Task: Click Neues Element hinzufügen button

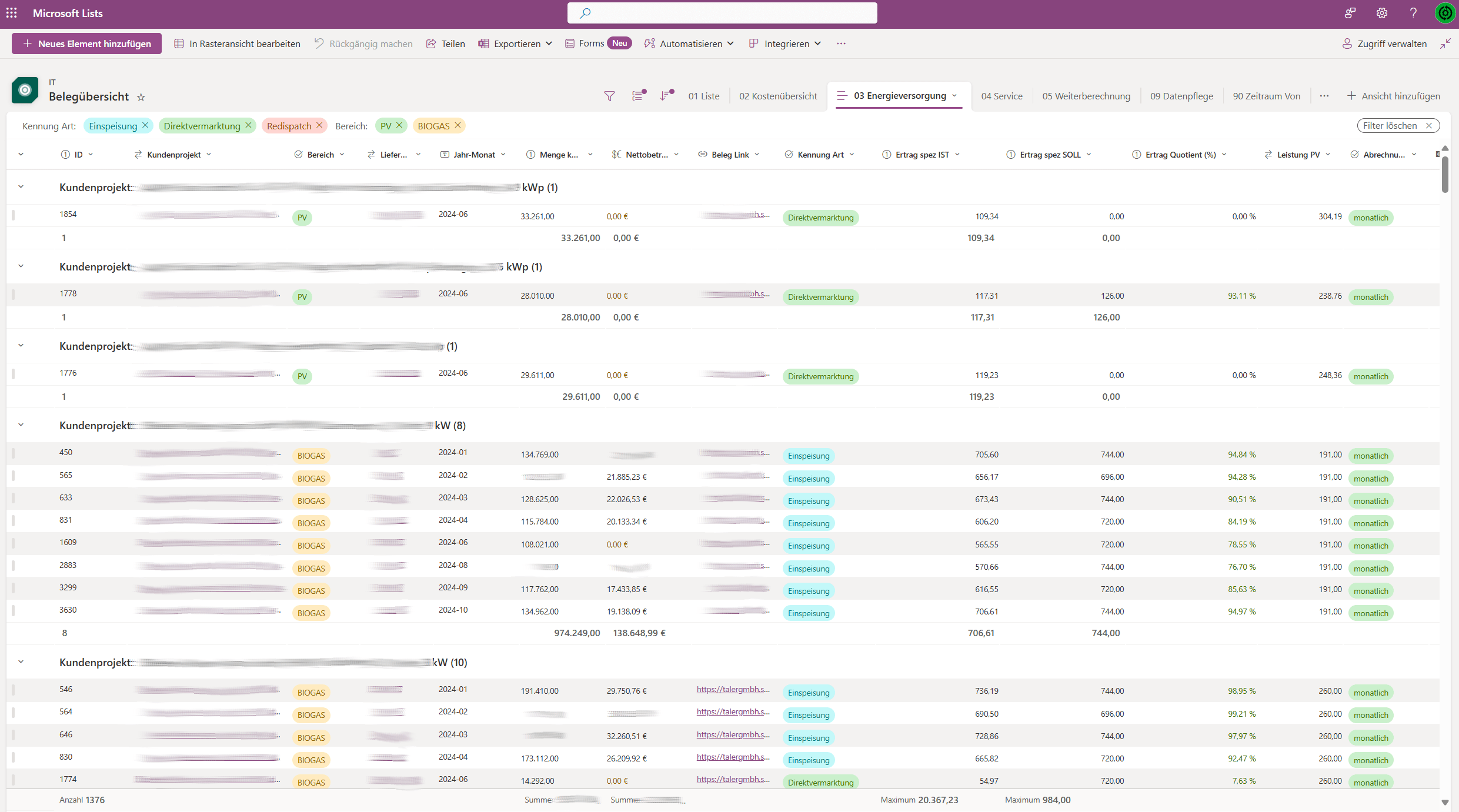Action: (86, 44)
